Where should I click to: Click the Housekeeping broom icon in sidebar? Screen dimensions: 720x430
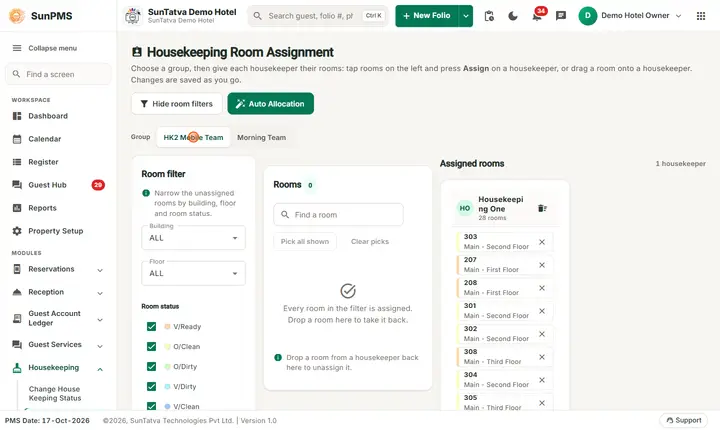click(x=17, y=368)
